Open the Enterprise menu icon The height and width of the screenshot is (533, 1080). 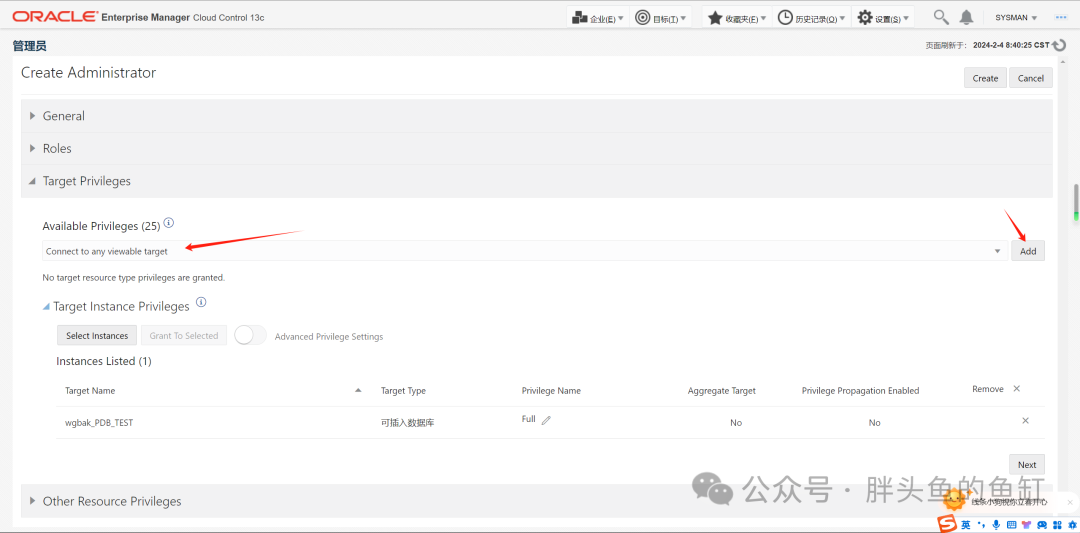click(579, 17)
